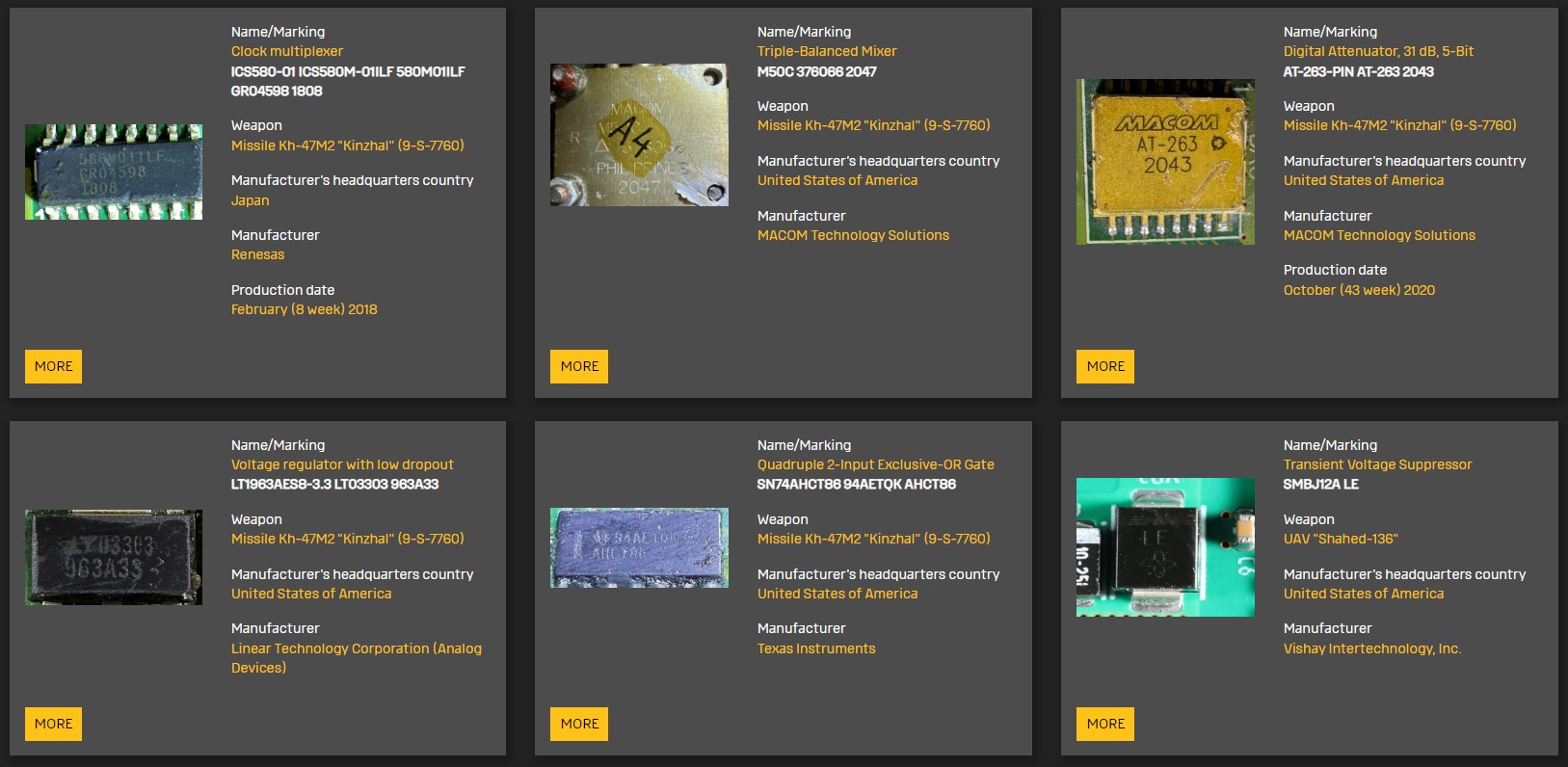Screen dimensions: 1568x767
Task: Click the UAV "Shahed-136" weapon link
Action: click(x=1340, y=539)
